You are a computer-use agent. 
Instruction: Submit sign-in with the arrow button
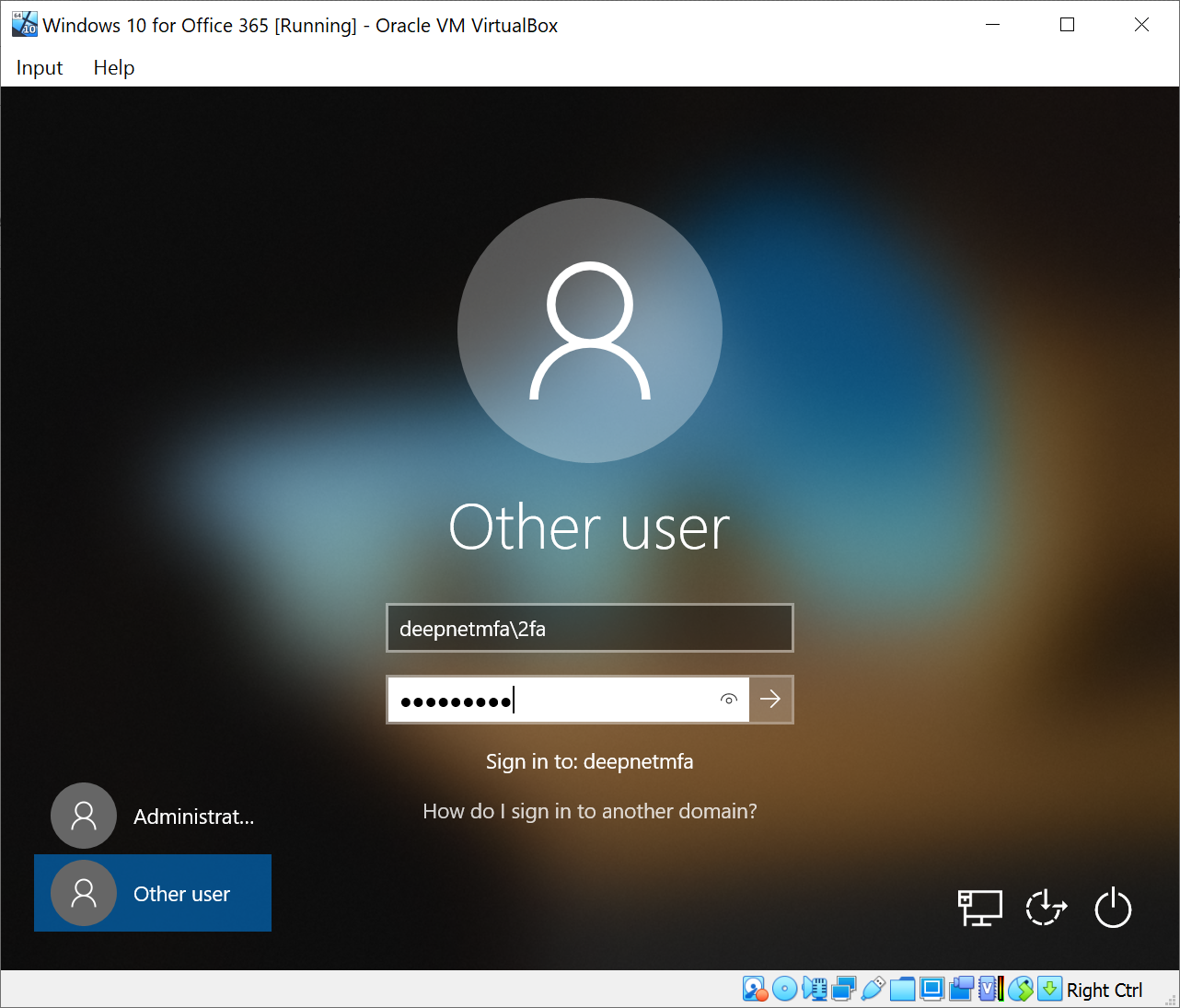coord(771,700)
